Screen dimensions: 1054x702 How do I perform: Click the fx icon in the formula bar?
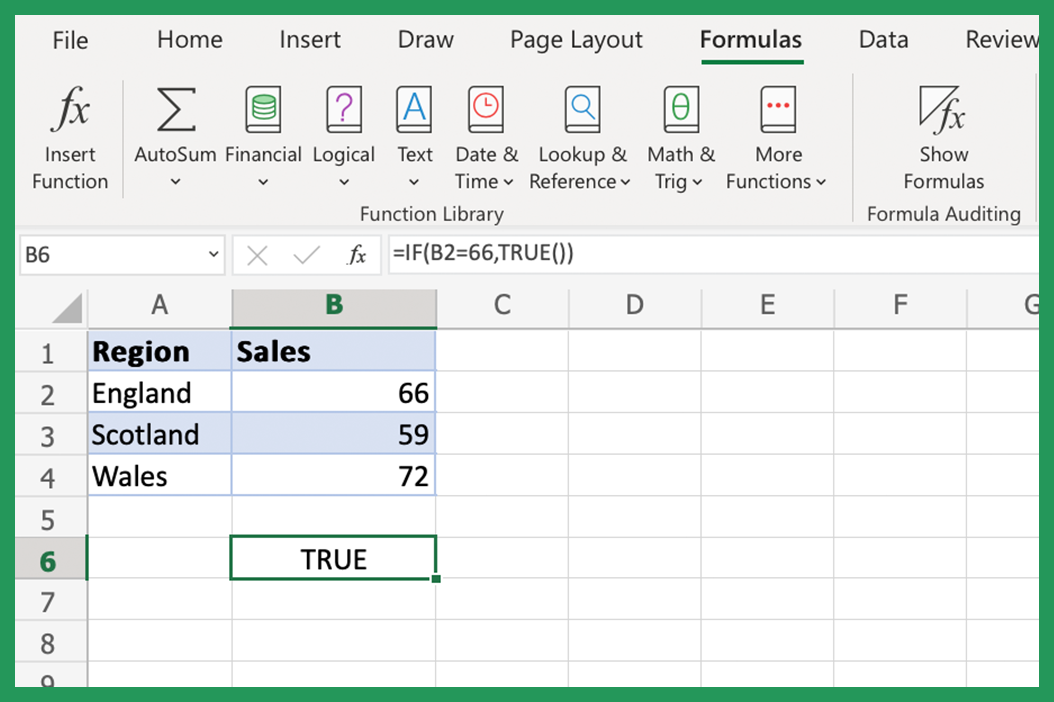[358, 254]
